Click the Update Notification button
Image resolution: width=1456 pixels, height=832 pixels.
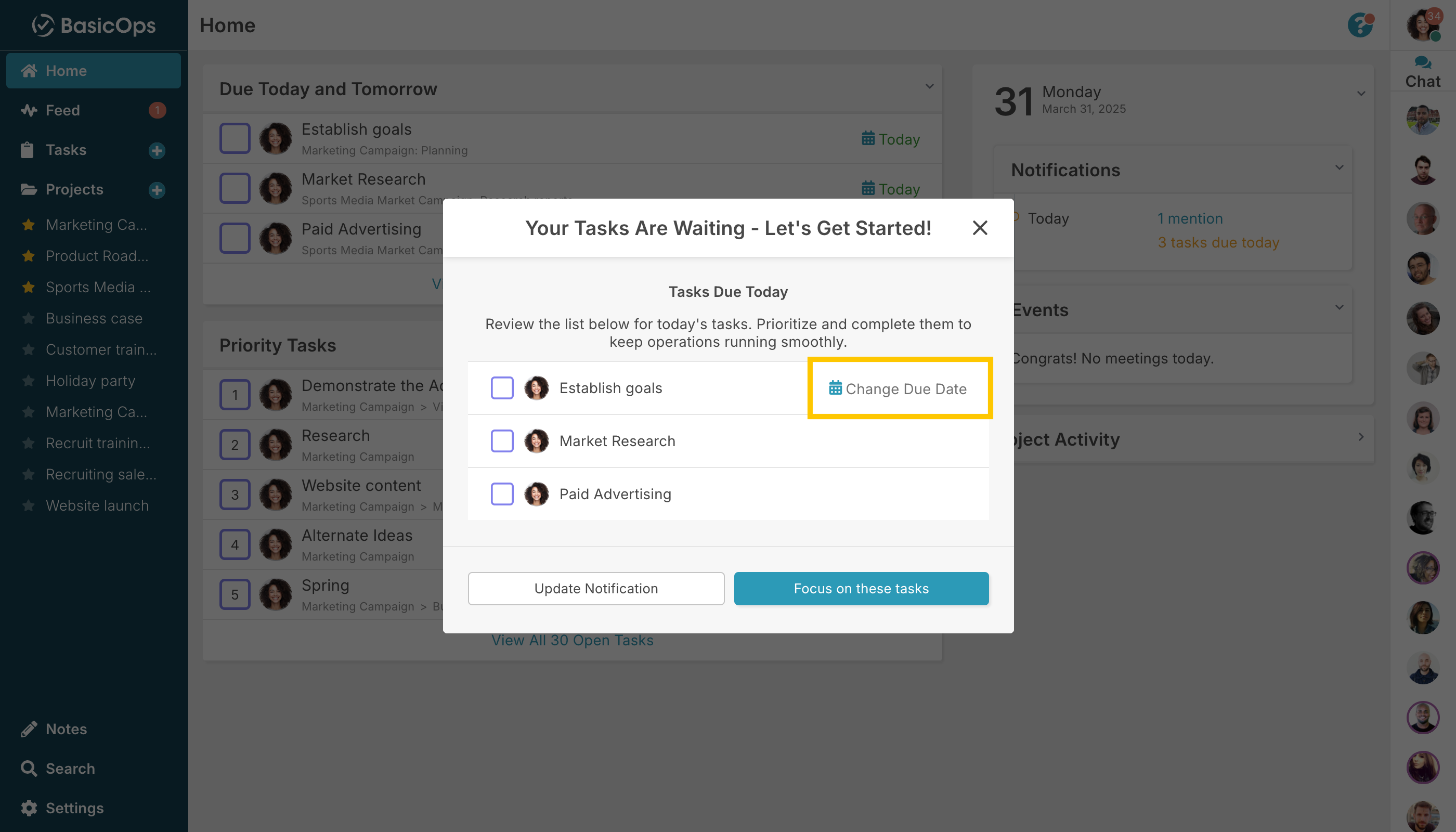(595, 589)
